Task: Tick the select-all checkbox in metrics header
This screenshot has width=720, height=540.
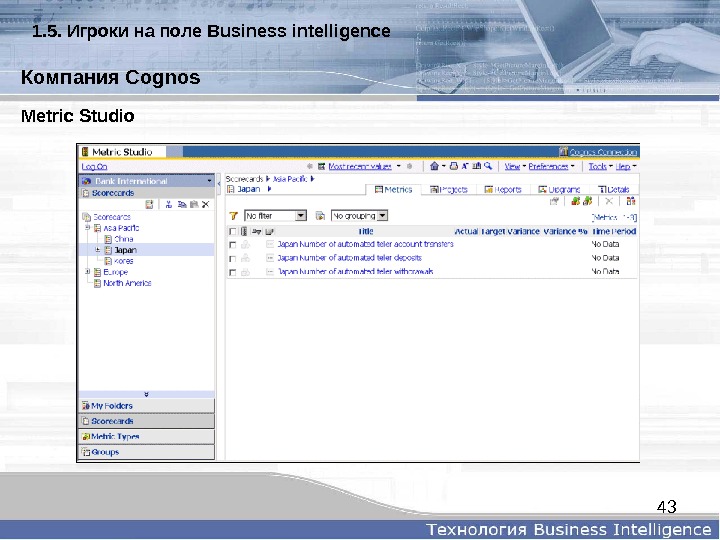Action: (233, 231)
